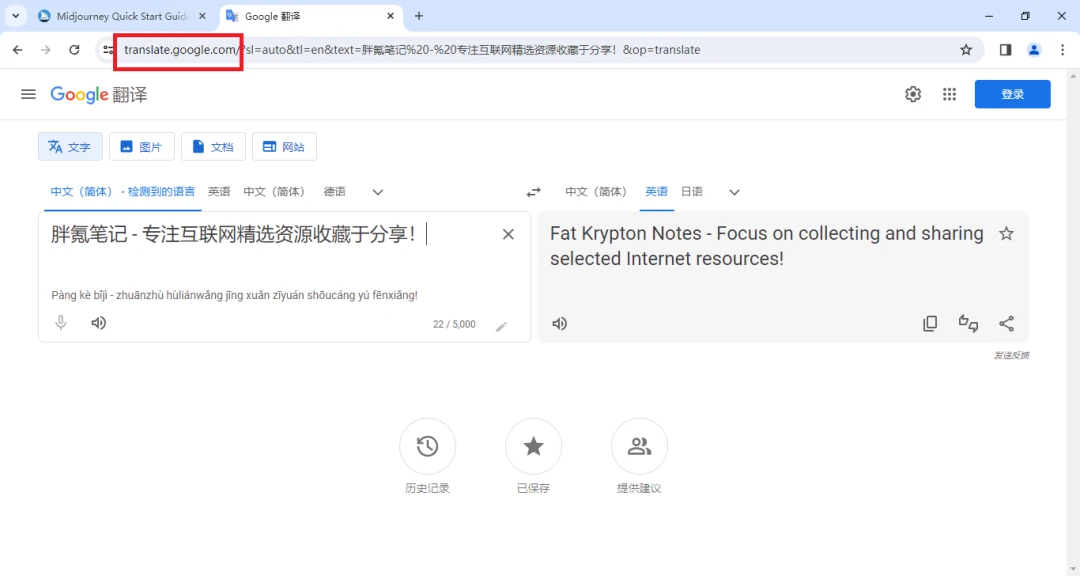Click the 发送反馈 feedback link
Screen dimensions: 1080x576
click(1011, 356)
